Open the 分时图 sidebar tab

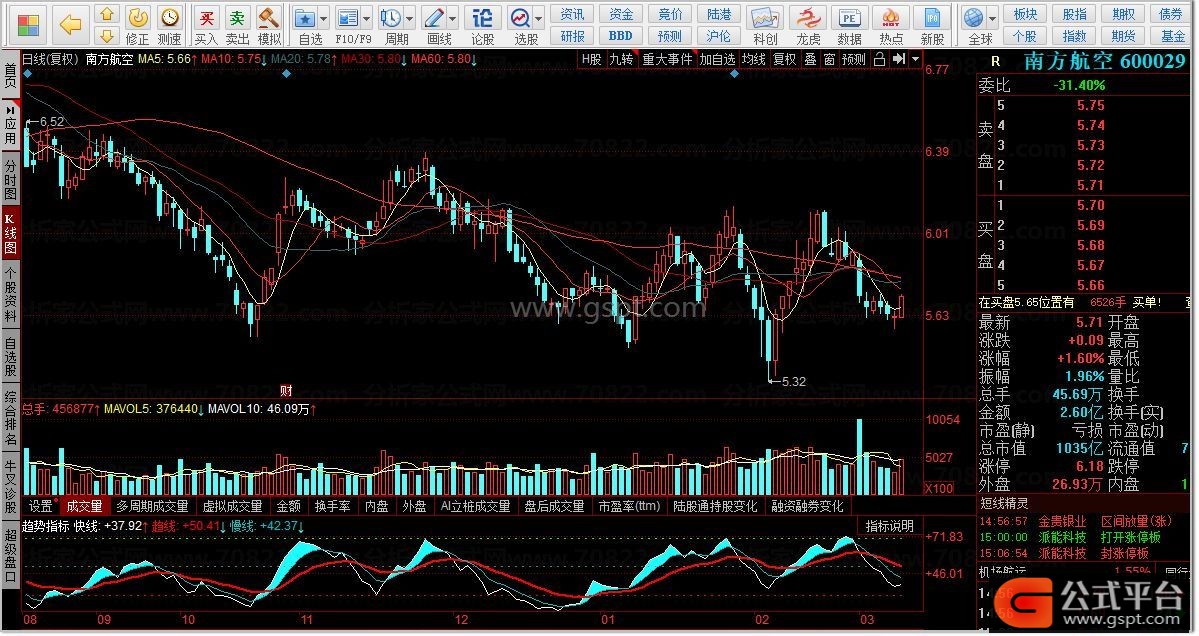click(10, 179)
